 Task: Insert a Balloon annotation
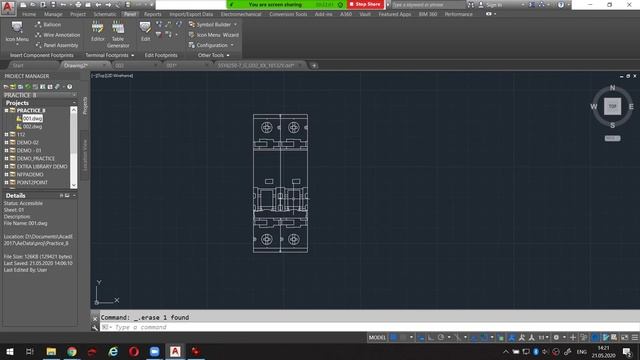[x=48, y=24]
